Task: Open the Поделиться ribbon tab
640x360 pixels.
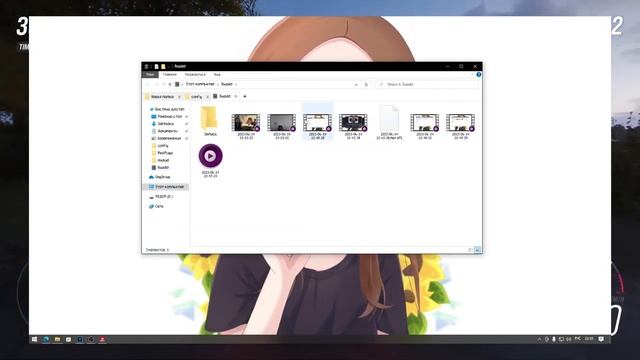Action: click(x=195, y=75)
